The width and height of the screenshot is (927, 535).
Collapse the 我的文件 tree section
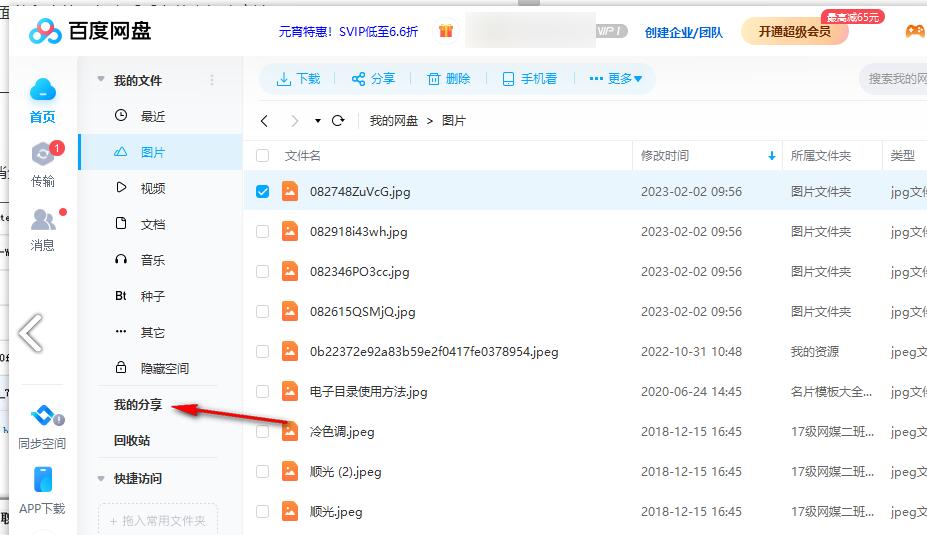[101, 80]
